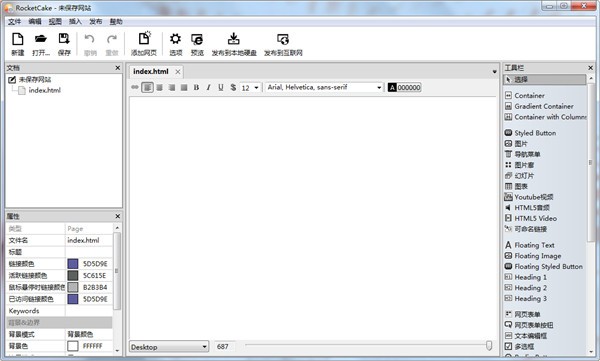Publish to local disk icon
The height and width of the screenshot is (361, 600).
click(x=234, y=44)
